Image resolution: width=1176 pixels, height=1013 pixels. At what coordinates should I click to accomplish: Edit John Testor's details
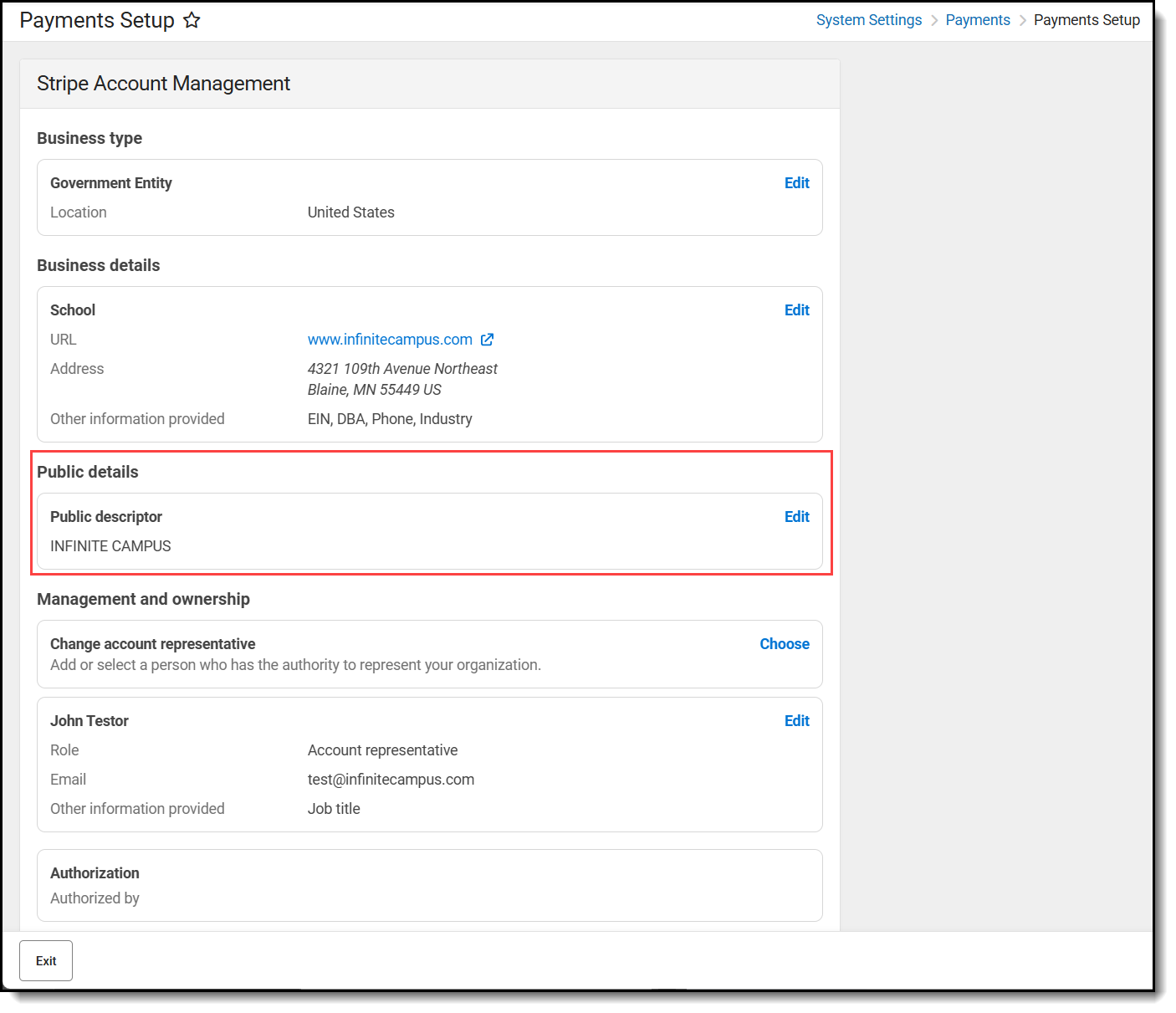point(796,721)
